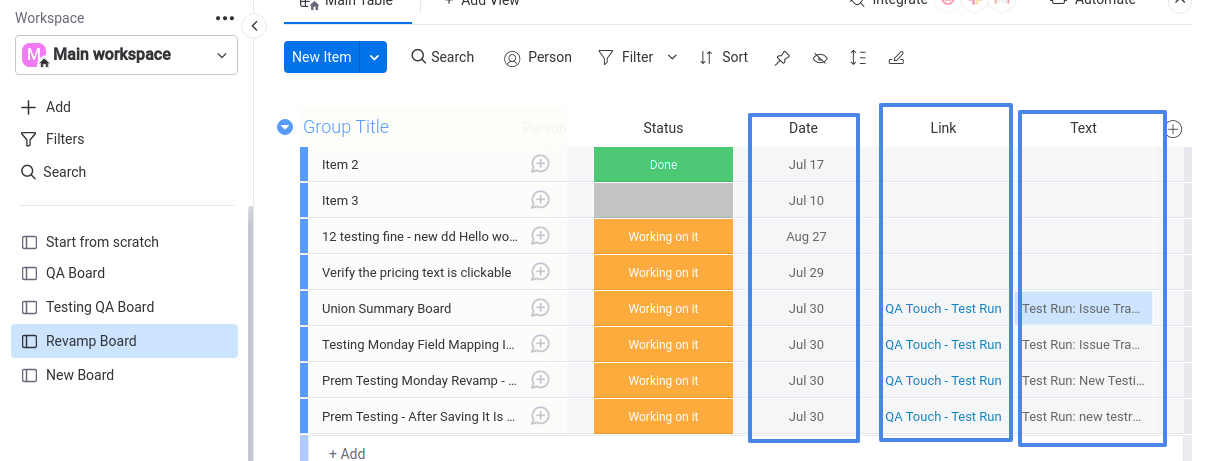Open workspace options three-dot menu
This screenshot has height=461, width=1217.
point(225,18)
